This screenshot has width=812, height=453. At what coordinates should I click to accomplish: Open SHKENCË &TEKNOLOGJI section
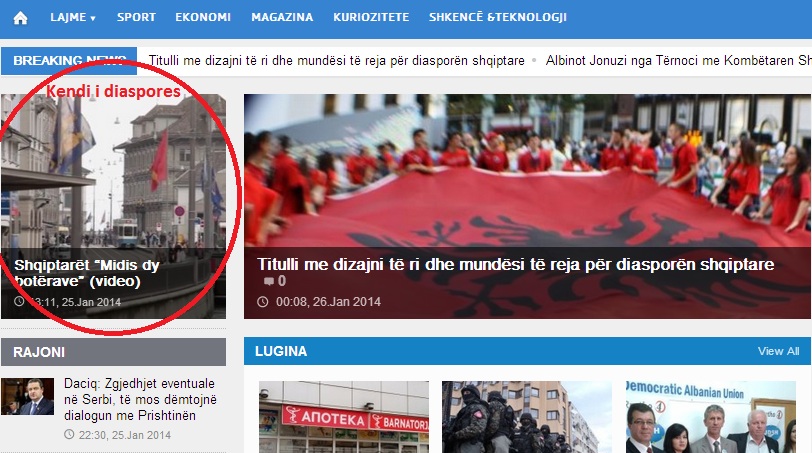[498, 17]
